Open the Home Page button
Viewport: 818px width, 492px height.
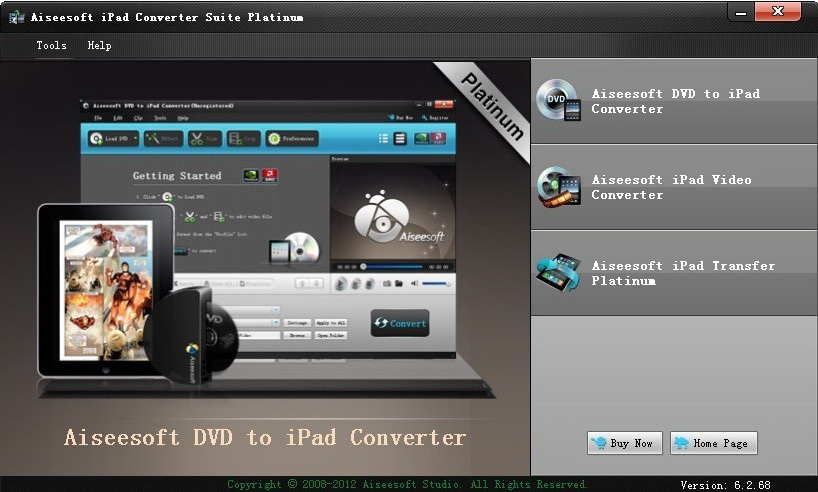(714, 443)
